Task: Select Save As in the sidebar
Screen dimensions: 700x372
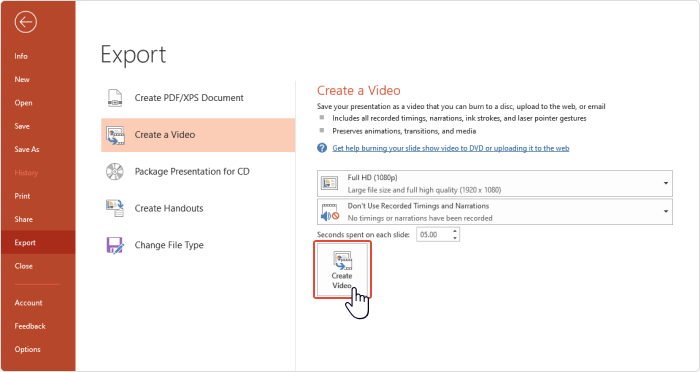Action: coord(27,149)
